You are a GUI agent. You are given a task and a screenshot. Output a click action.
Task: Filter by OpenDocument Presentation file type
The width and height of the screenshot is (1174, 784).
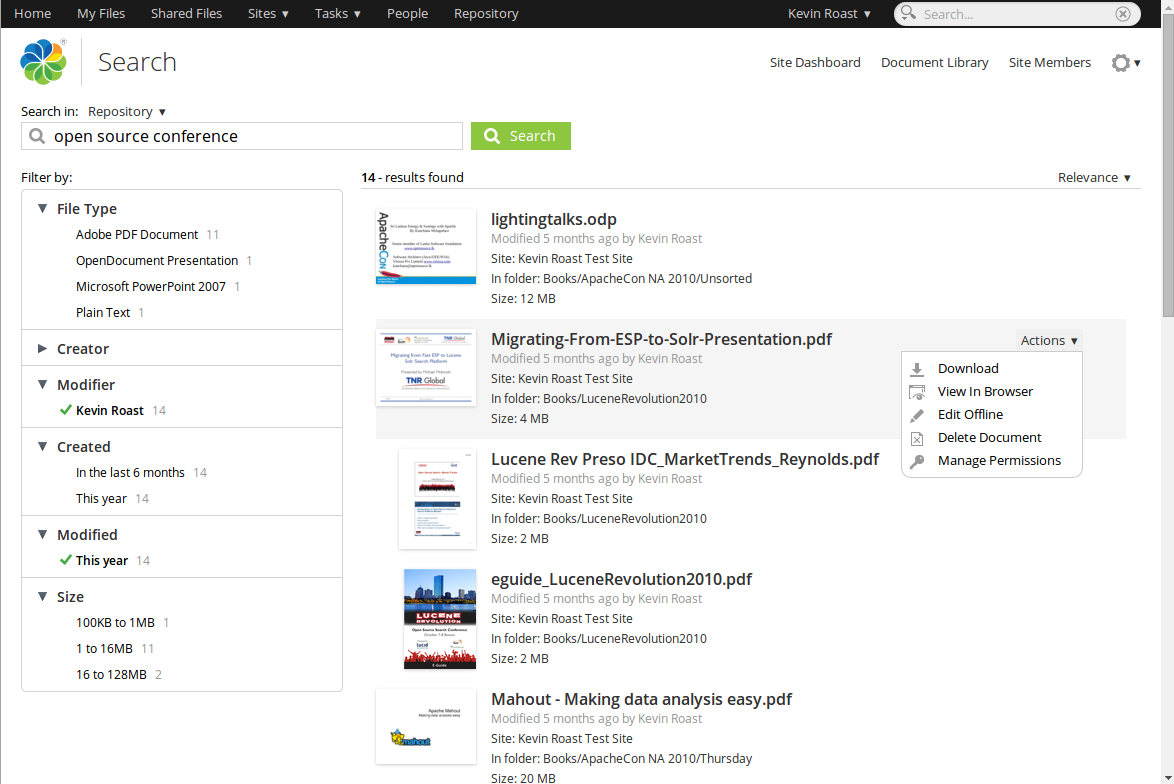click(x=157, y=261)
